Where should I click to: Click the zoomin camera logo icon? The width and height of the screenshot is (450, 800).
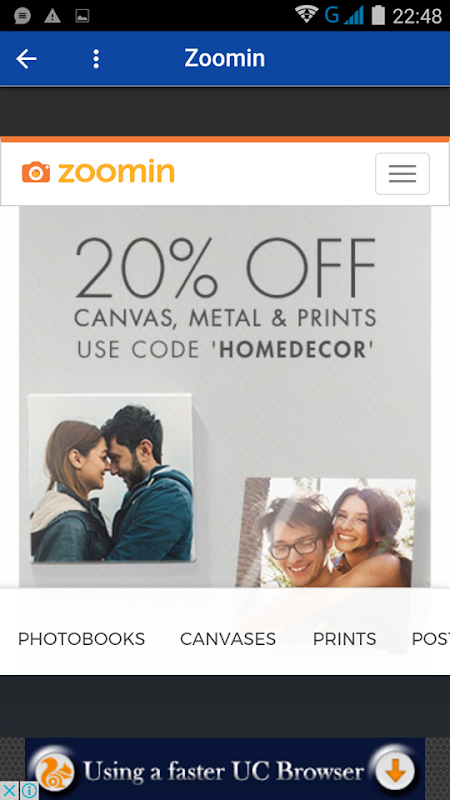click(x=36, y=172)
